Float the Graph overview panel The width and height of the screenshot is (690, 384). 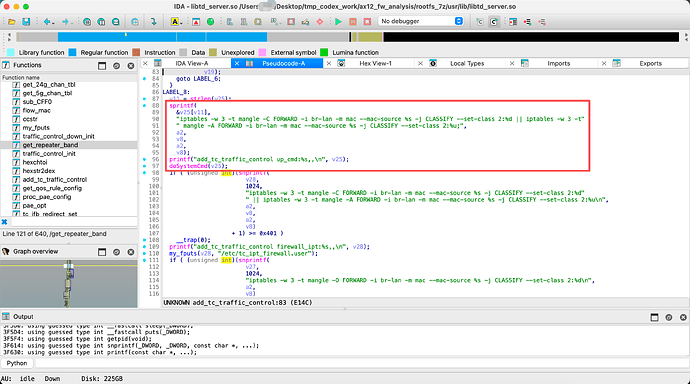(102, 252)
